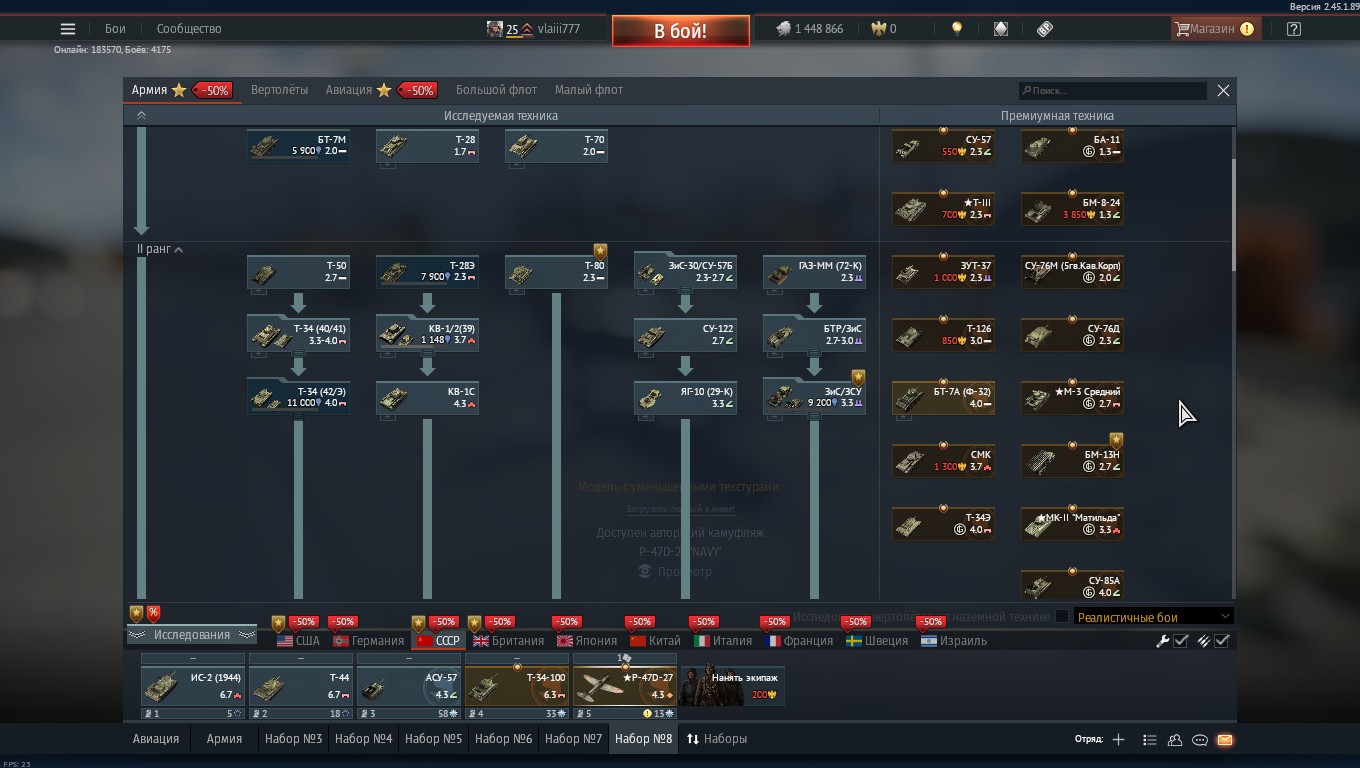Screen dimensions: 1360x768
Task: Select the ЯГ-10 (29-К) vehicle card
Action: click(x=685, y=397)
